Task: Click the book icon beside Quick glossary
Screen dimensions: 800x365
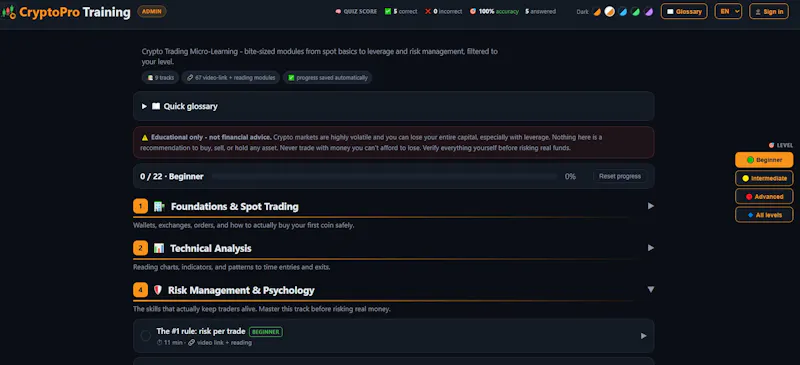Action: pyautogui.click(x=156, y=106)
